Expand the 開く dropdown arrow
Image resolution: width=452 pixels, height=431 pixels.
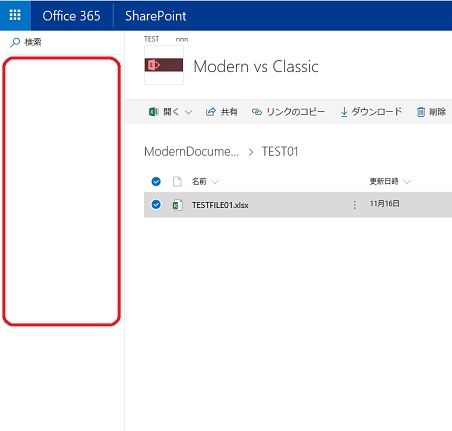(x=188, y=112)
